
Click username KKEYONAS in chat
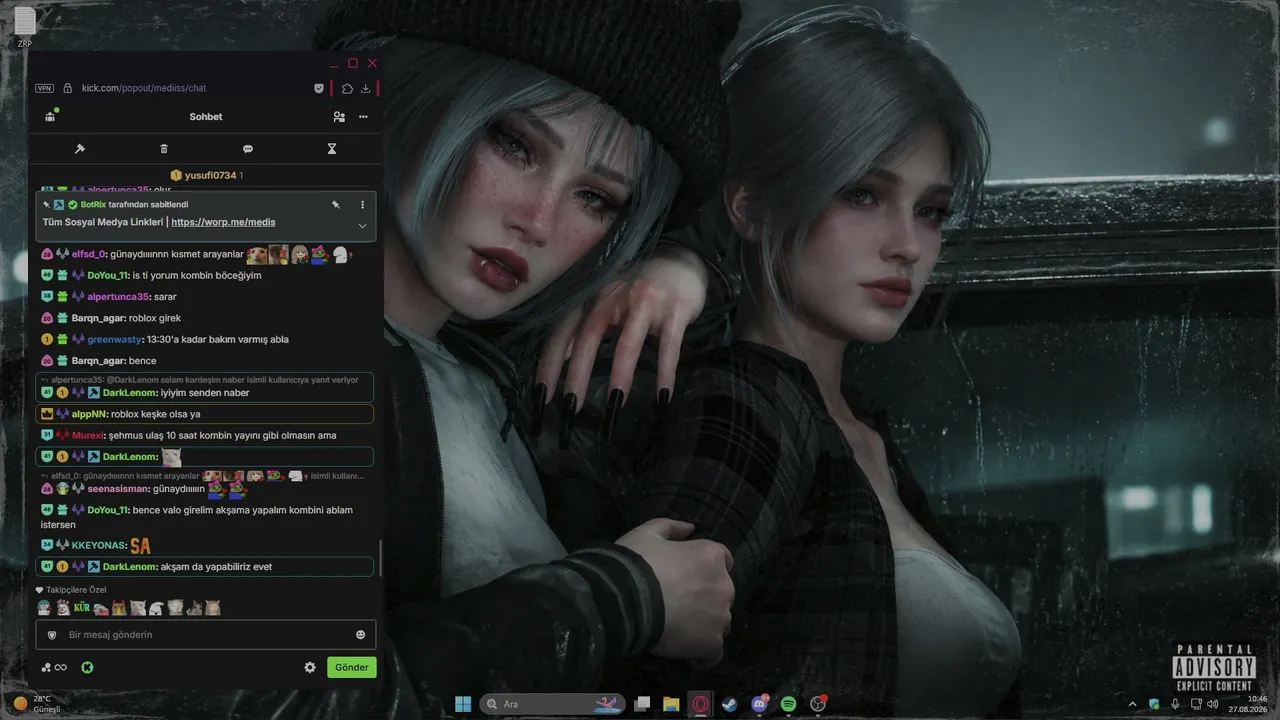coord(99,546)
